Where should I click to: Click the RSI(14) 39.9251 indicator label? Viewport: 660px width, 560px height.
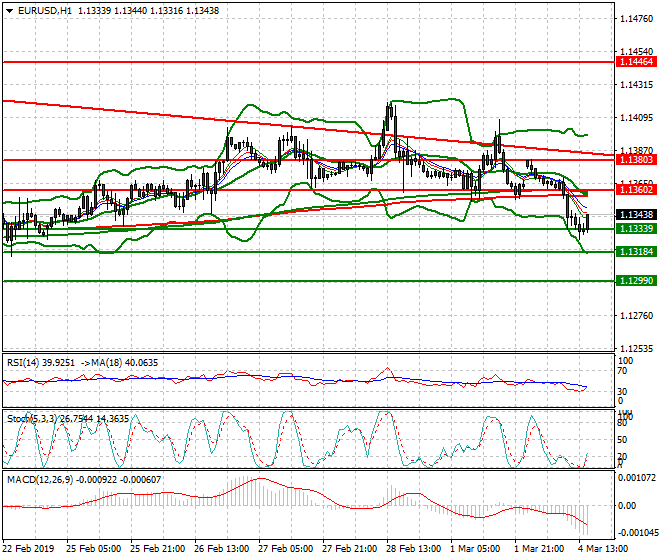[40, 363]
